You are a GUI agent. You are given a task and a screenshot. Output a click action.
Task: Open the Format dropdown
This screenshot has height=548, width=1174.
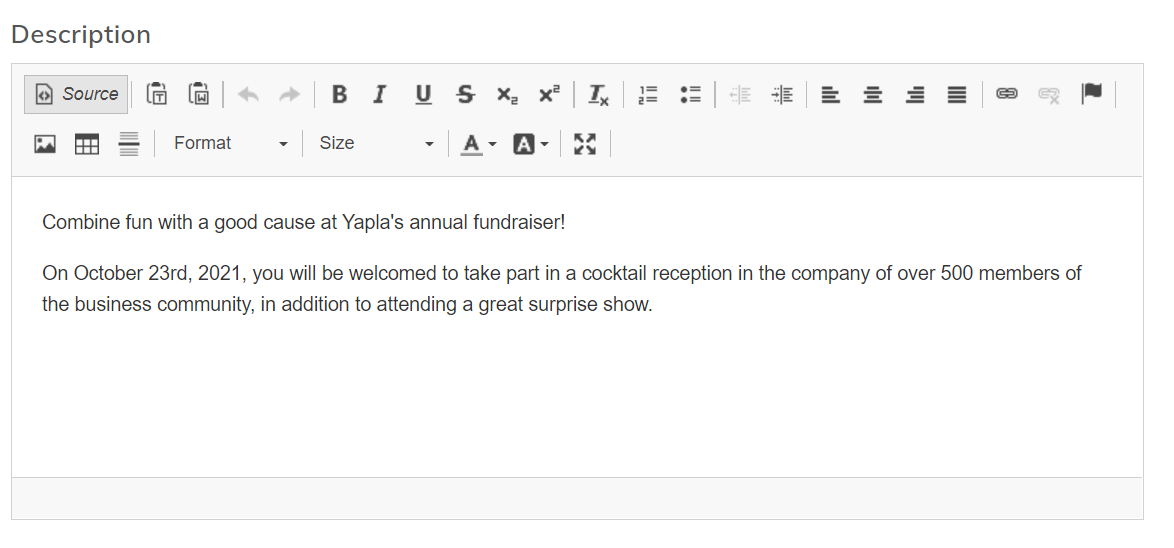[x=230, y=144]
